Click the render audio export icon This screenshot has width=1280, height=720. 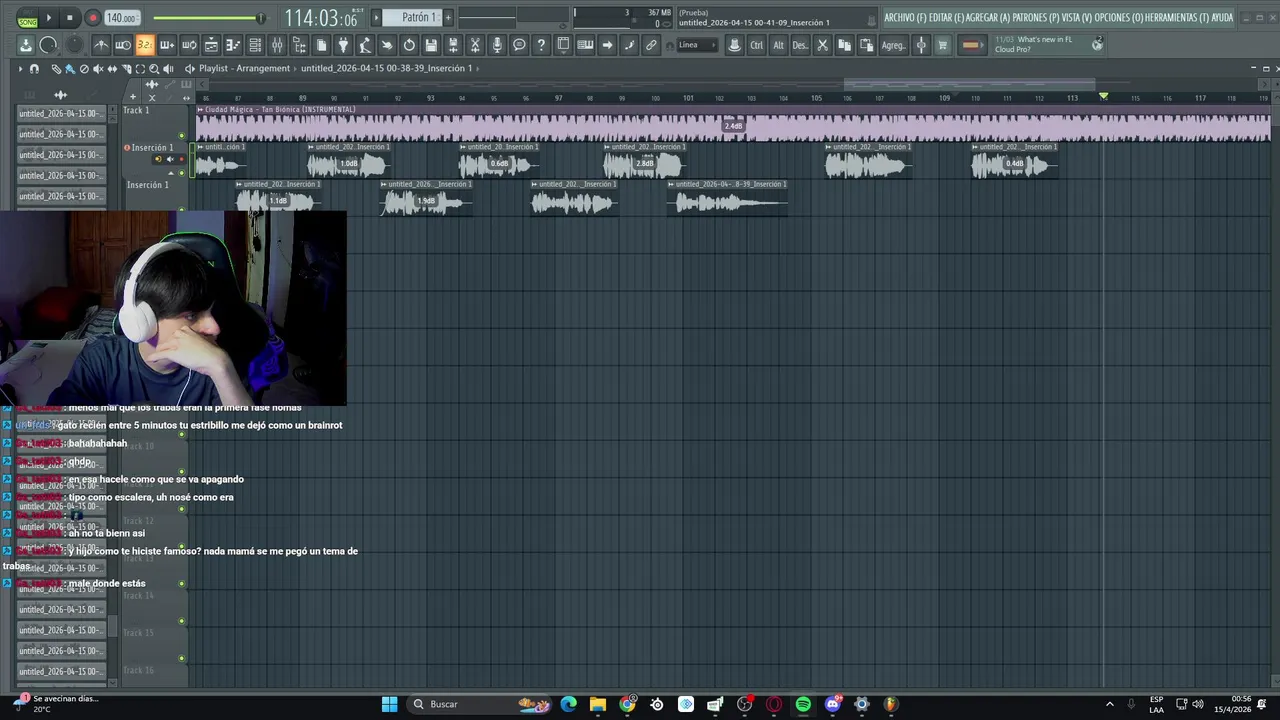tap(453, 45)
